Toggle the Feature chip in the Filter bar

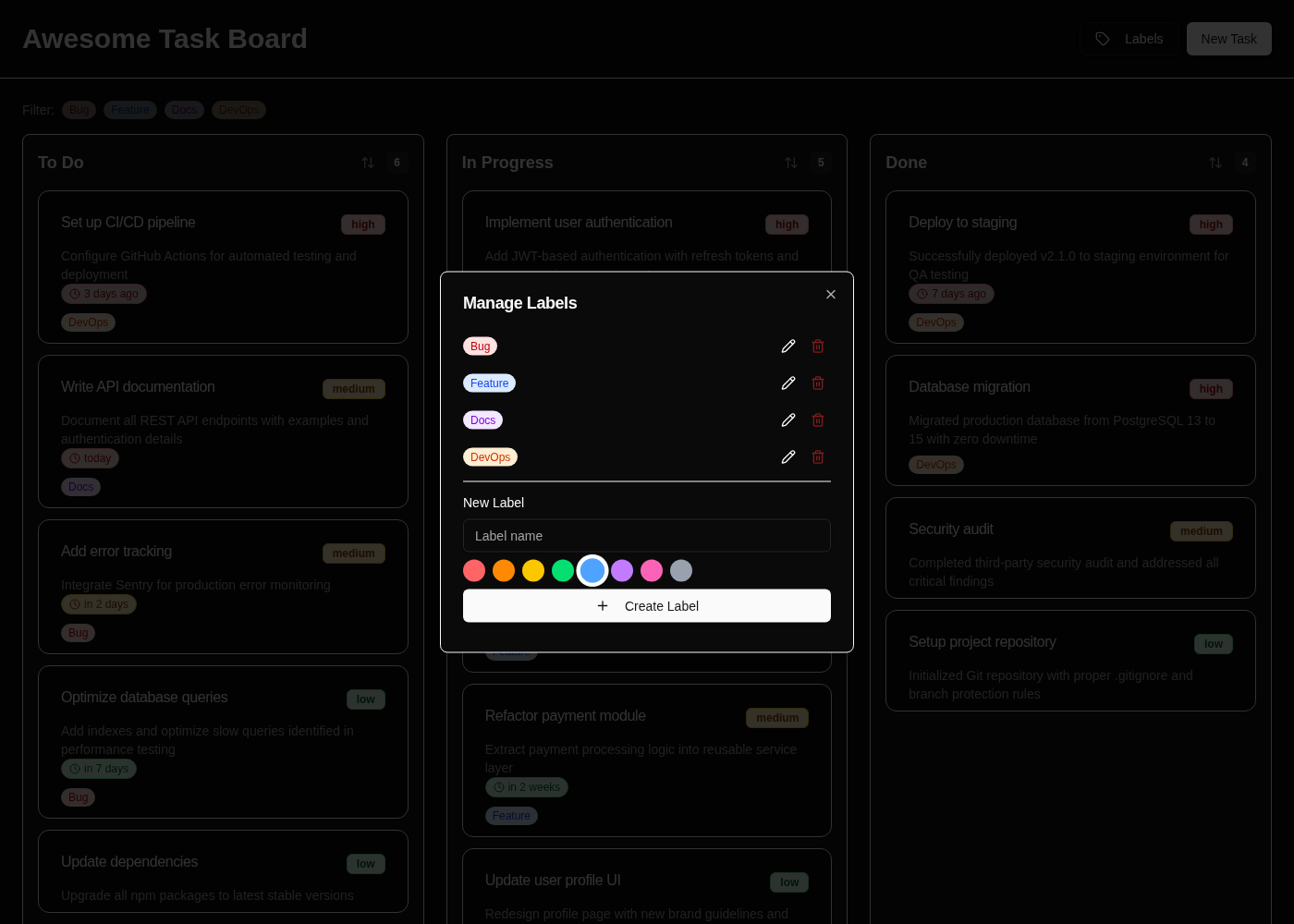coord(130,110)
